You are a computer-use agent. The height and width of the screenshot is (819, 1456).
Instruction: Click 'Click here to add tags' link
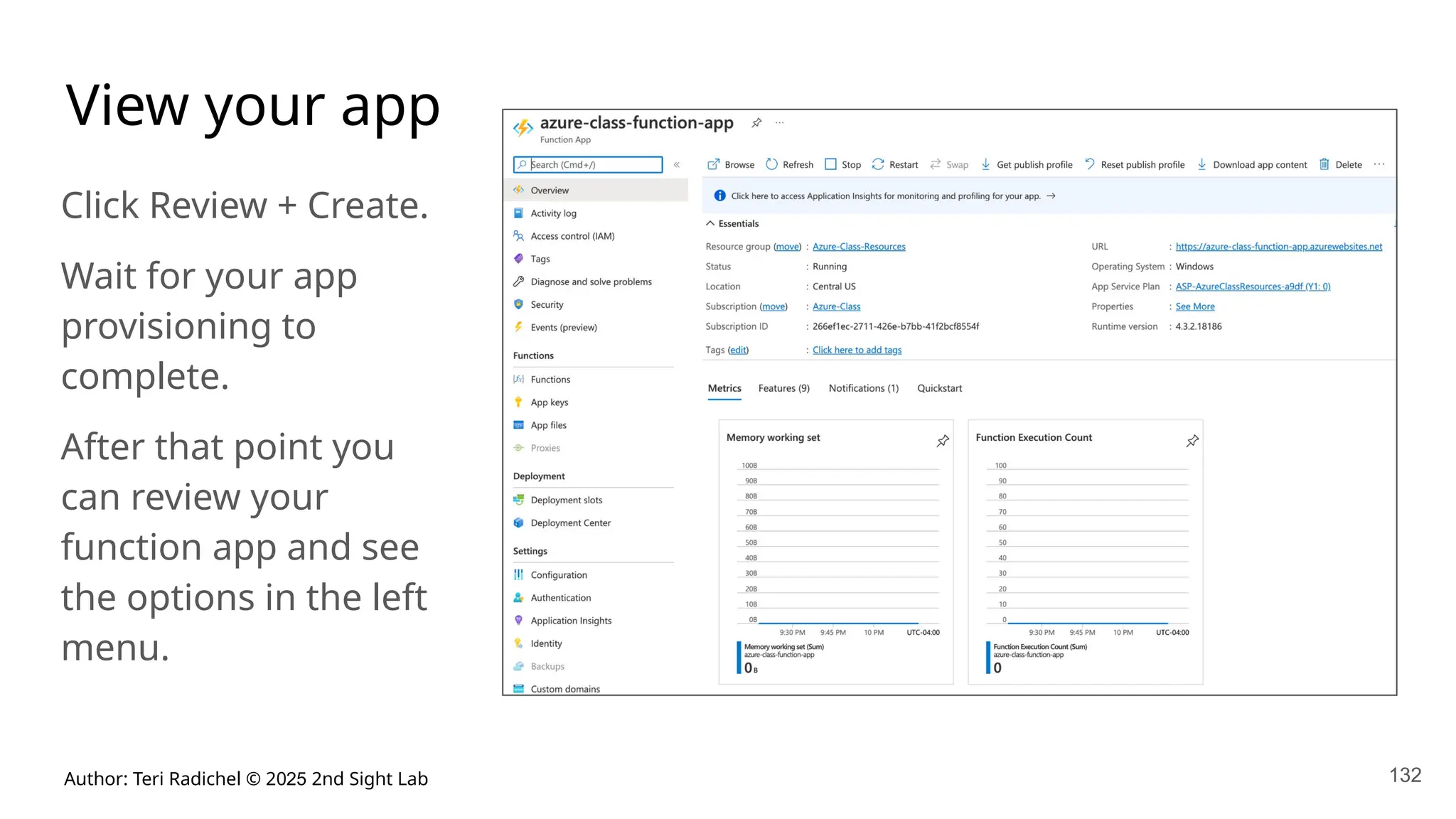coord(857,350)
